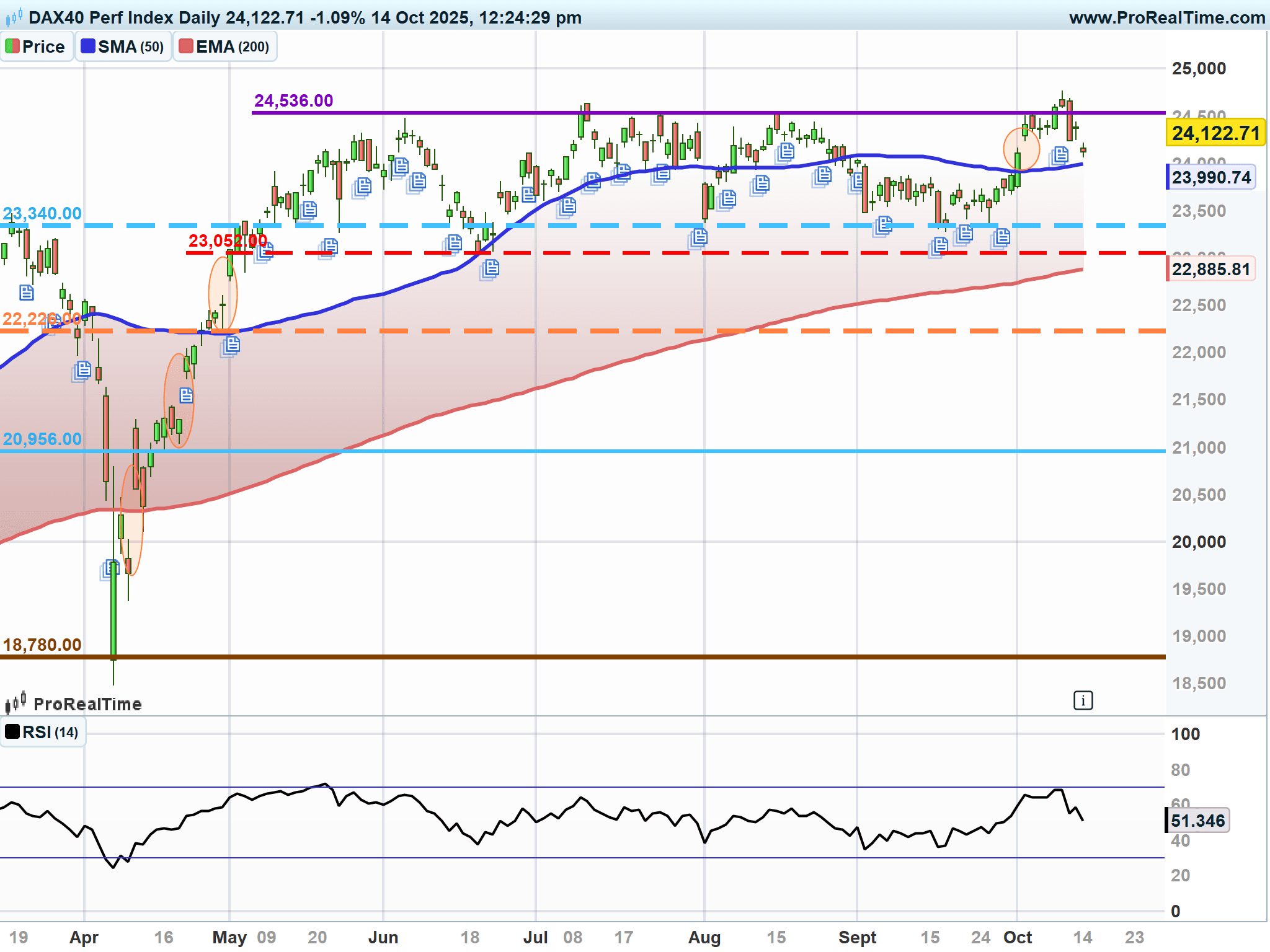Open note icon inside mid-April orange ellipse

(186, 395)
